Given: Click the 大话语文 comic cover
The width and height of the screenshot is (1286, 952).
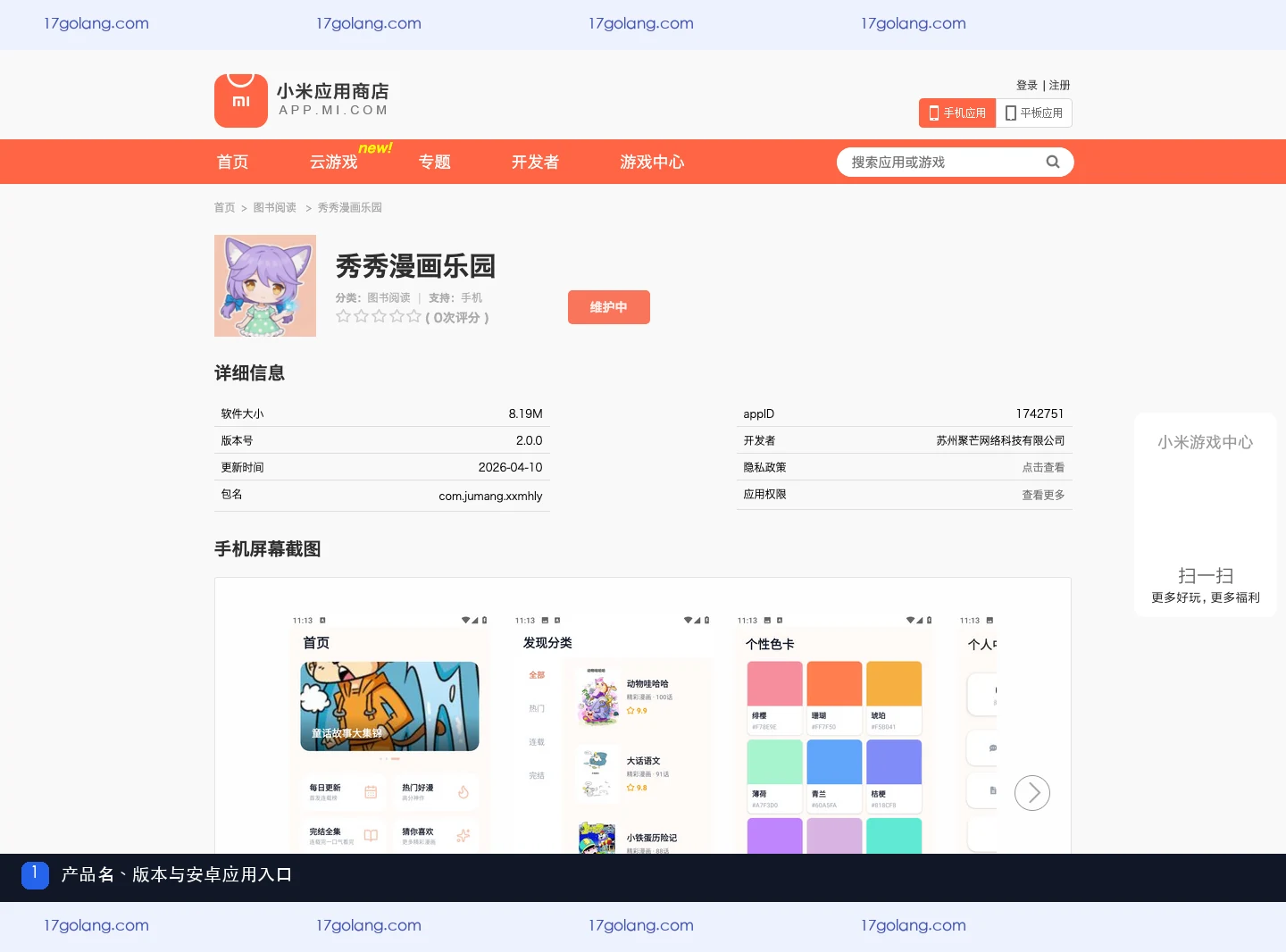Looking at the screenshot, I should 598,774.
